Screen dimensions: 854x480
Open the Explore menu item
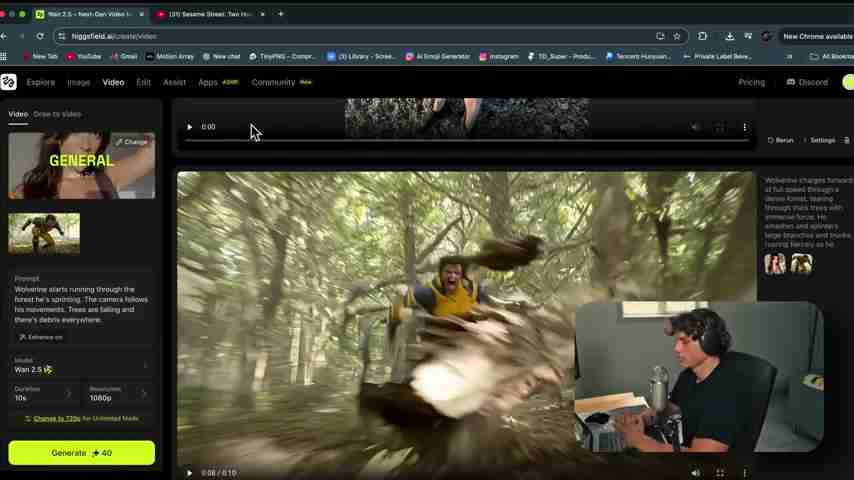(41, 82)
